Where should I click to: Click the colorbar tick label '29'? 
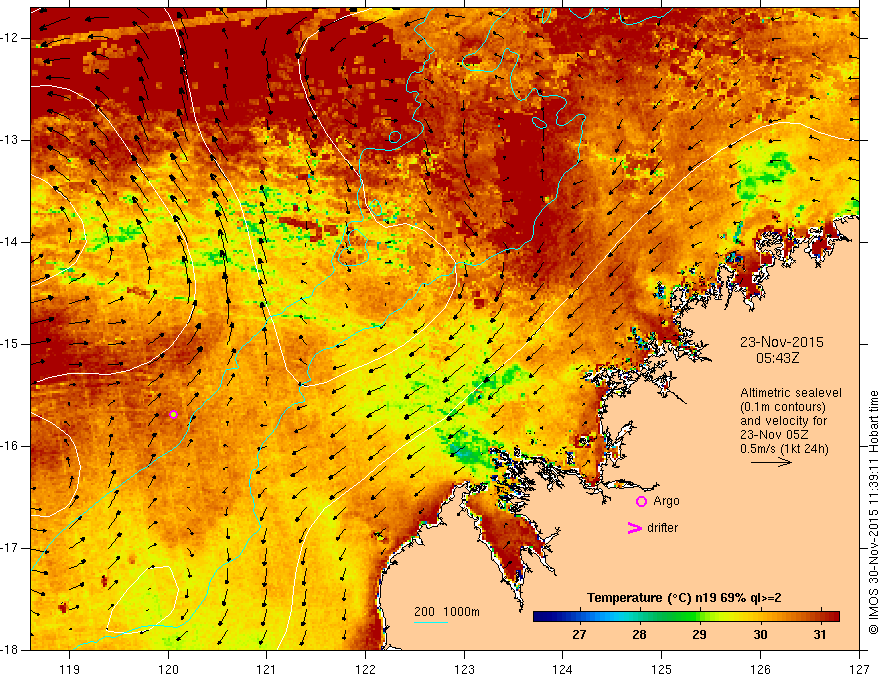click(699, 635)
